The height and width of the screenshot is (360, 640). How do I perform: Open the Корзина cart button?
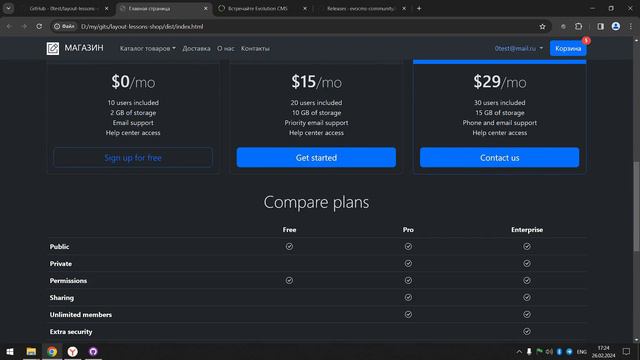568,48
